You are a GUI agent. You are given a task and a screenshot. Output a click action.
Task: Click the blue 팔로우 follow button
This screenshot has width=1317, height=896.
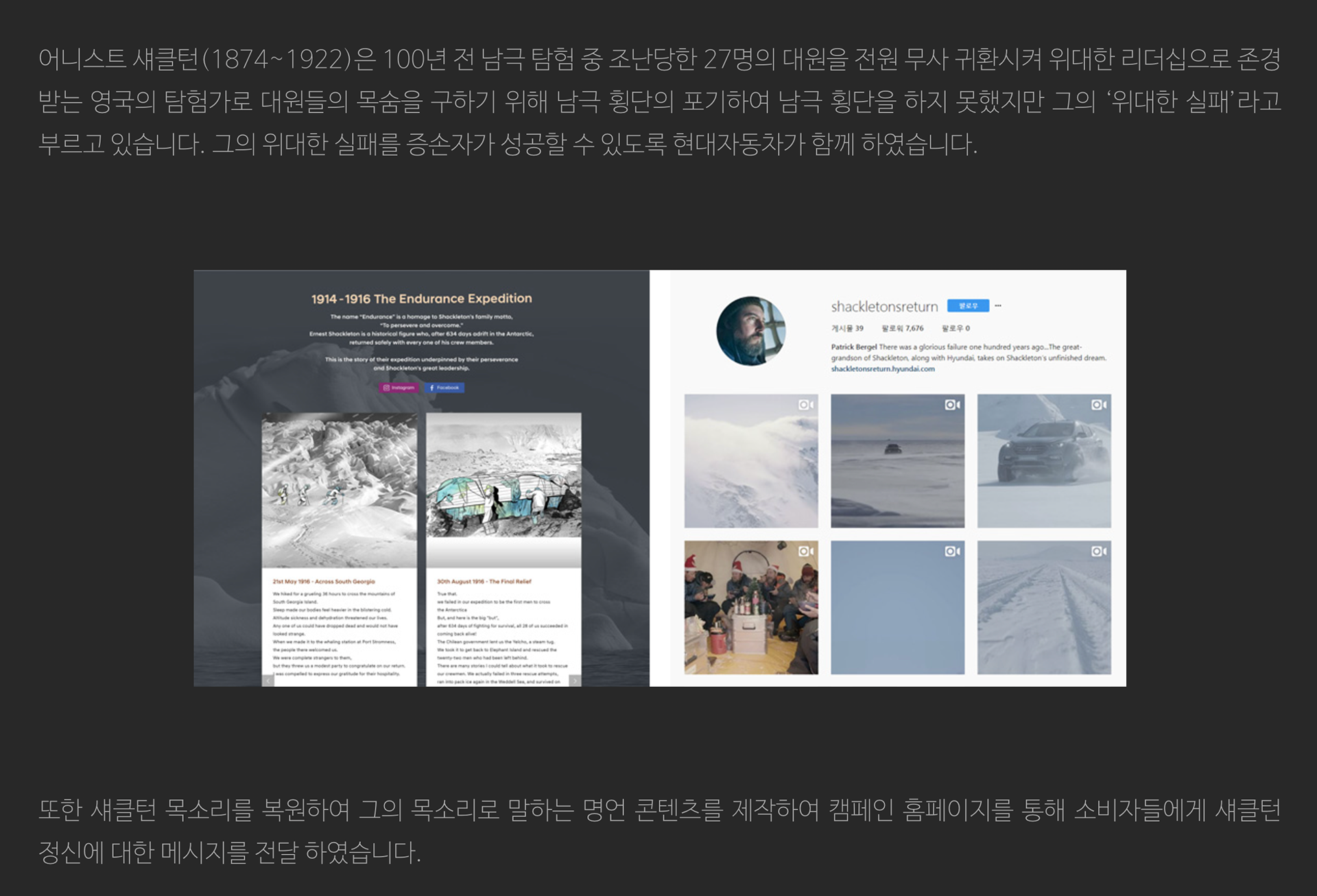click(x=967, y=306)
